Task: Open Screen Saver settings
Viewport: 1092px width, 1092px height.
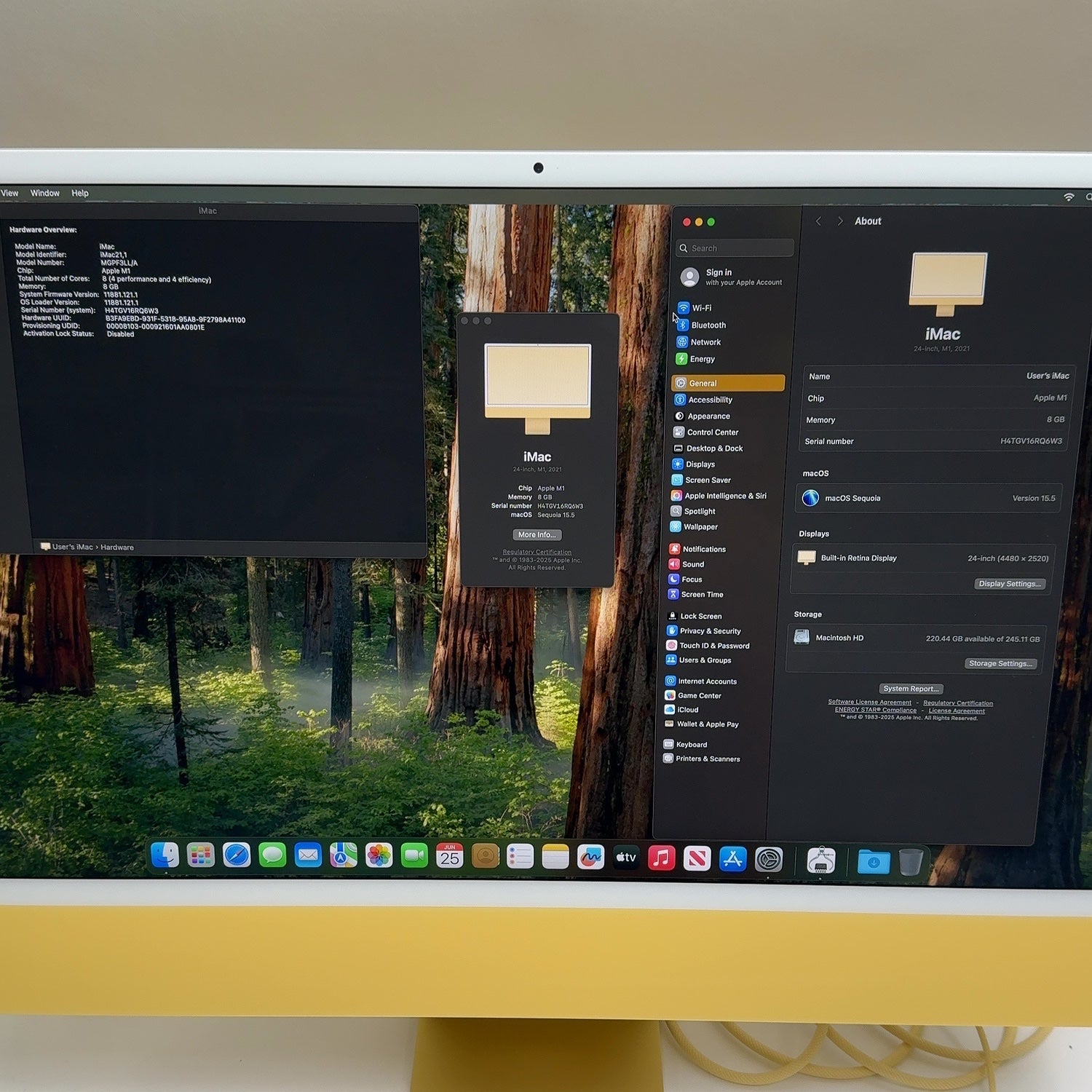Action: click(x=726, y=480)
